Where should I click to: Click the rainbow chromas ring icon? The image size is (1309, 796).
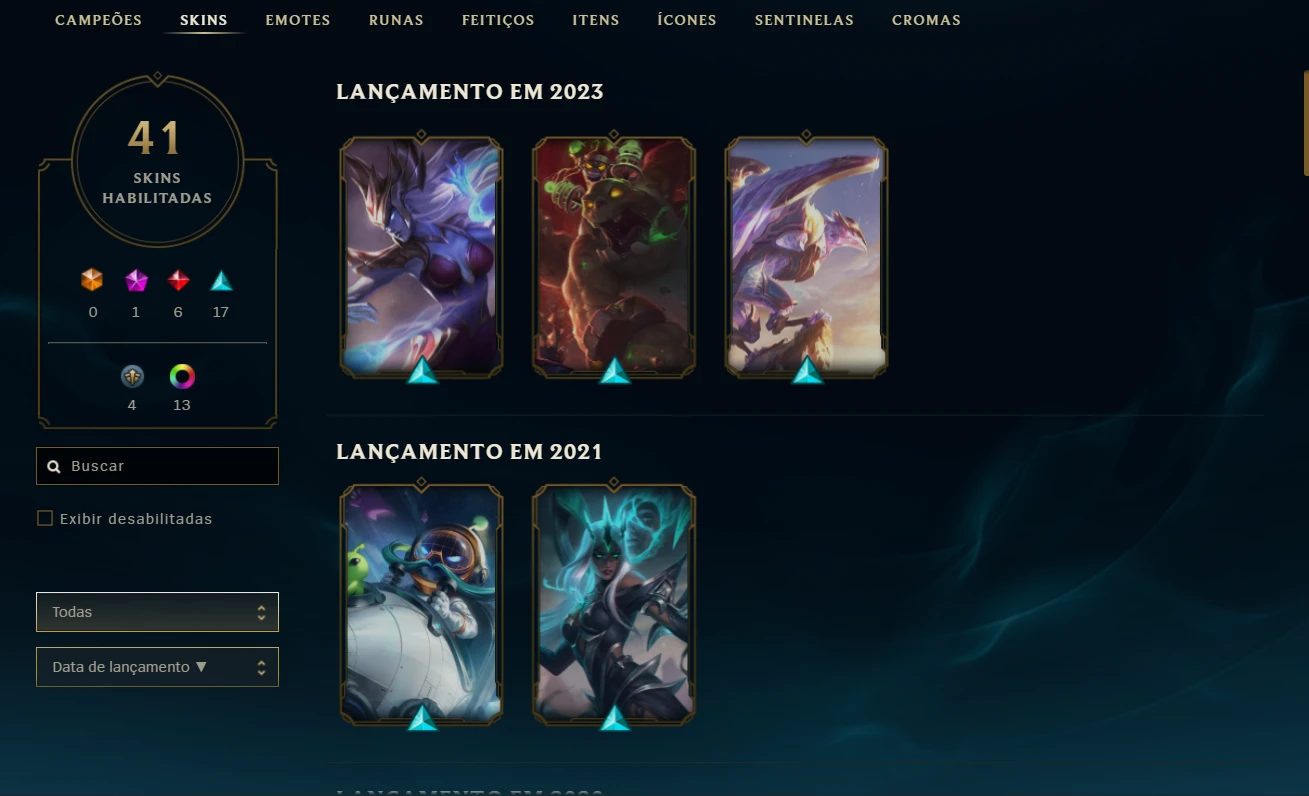tap(181, 376)
